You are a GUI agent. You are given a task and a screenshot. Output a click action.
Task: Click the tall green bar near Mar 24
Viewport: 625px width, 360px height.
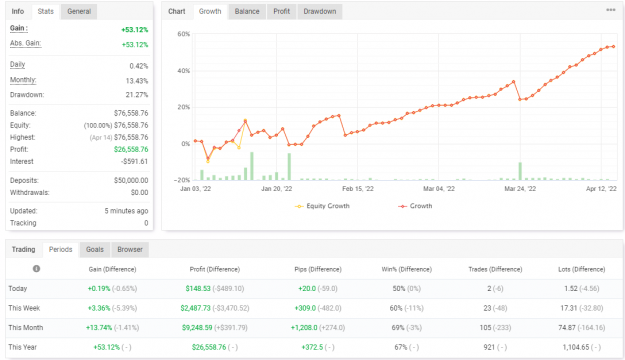click(520, 171)
